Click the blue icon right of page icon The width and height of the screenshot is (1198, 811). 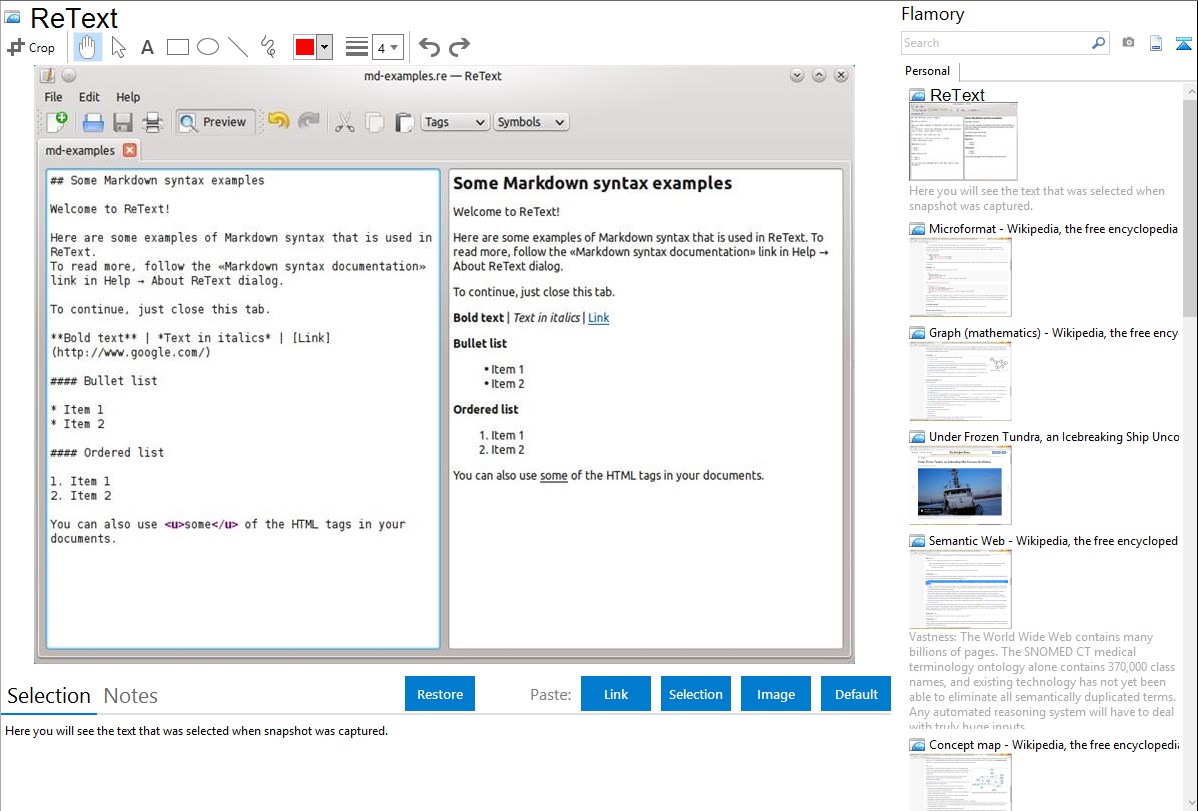click(1183, 43)
